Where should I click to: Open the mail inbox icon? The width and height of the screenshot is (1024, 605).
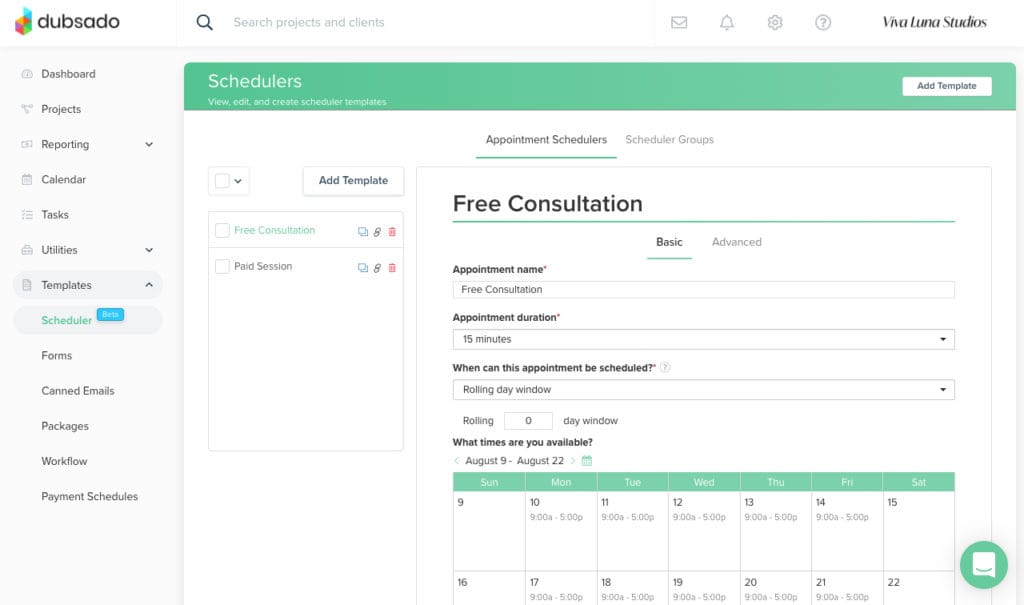[x=679, y=22]
